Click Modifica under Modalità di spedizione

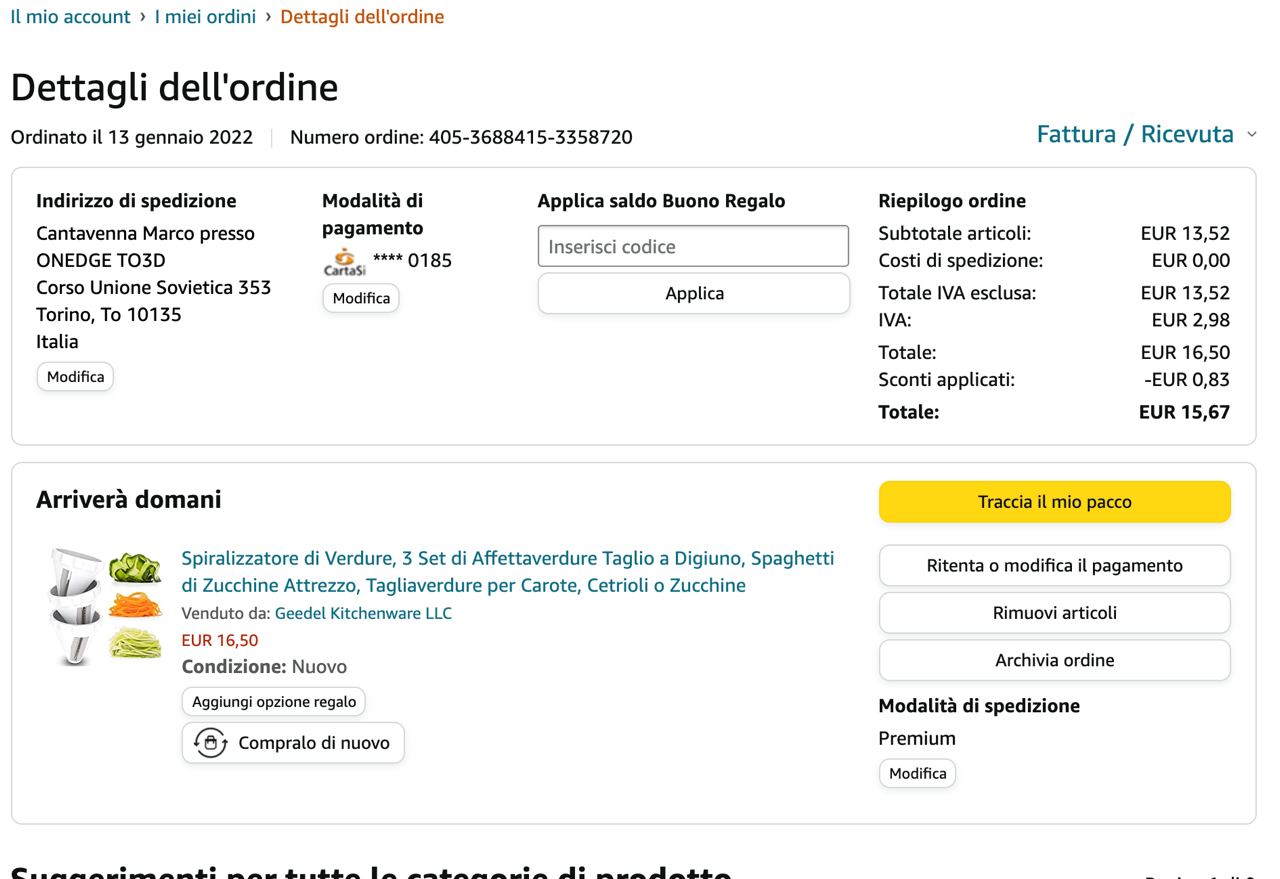pos(917,773)
